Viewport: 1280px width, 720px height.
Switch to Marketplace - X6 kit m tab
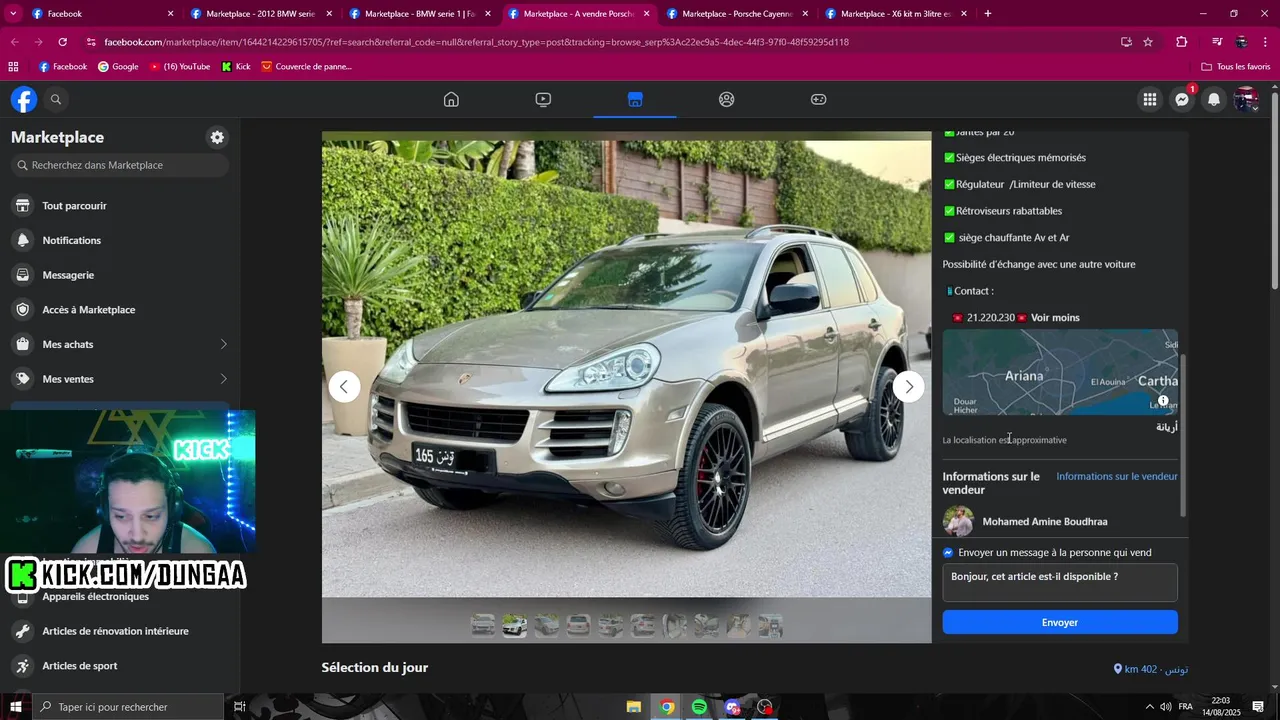[x=895, y=13]
